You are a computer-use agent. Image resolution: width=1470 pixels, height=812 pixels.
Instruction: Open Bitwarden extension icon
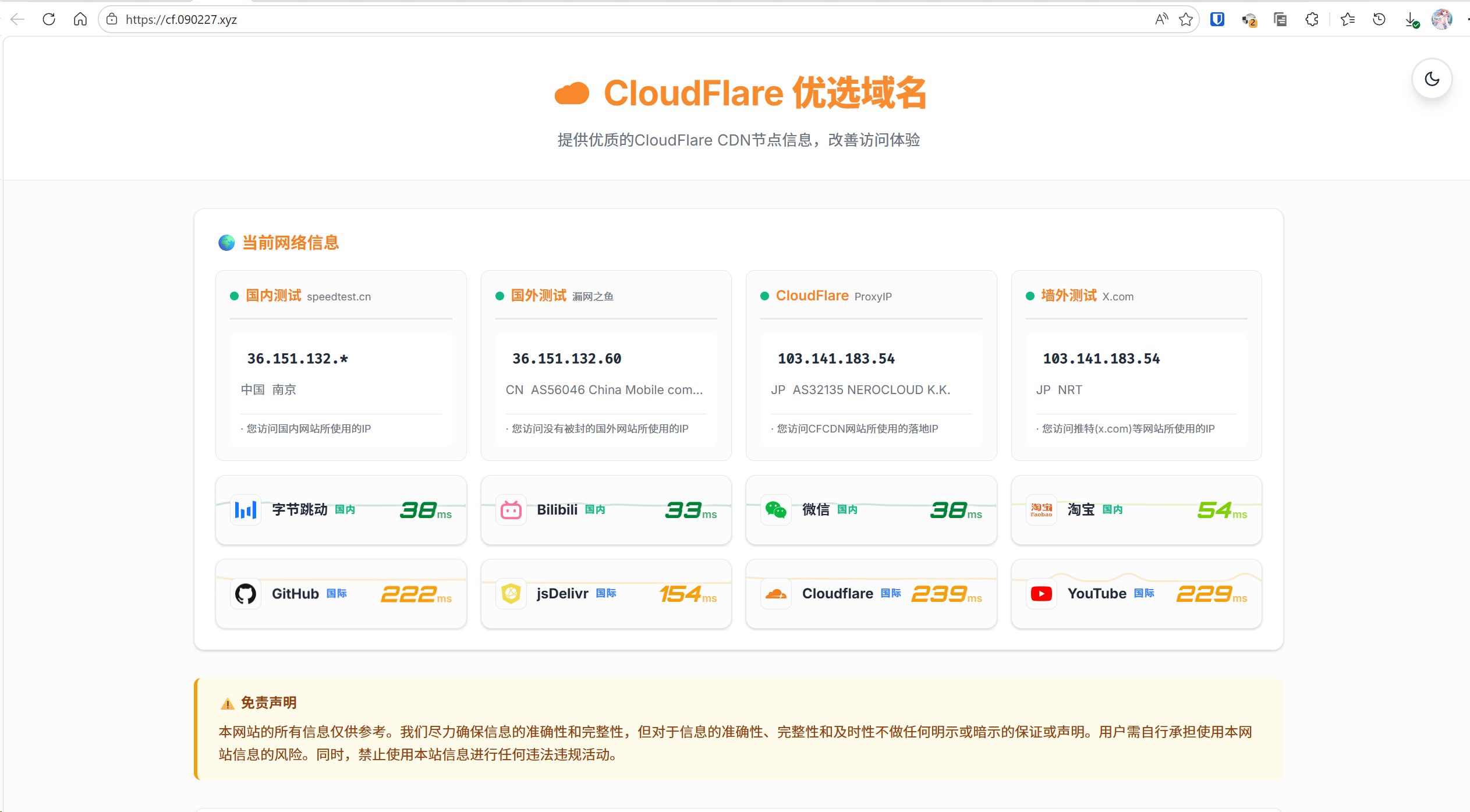tap(1217, 19)
